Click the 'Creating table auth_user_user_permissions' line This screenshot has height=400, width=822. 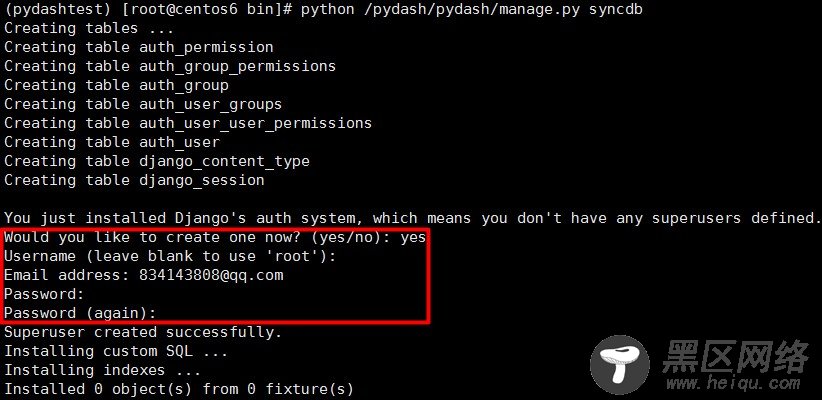(188, 123)
